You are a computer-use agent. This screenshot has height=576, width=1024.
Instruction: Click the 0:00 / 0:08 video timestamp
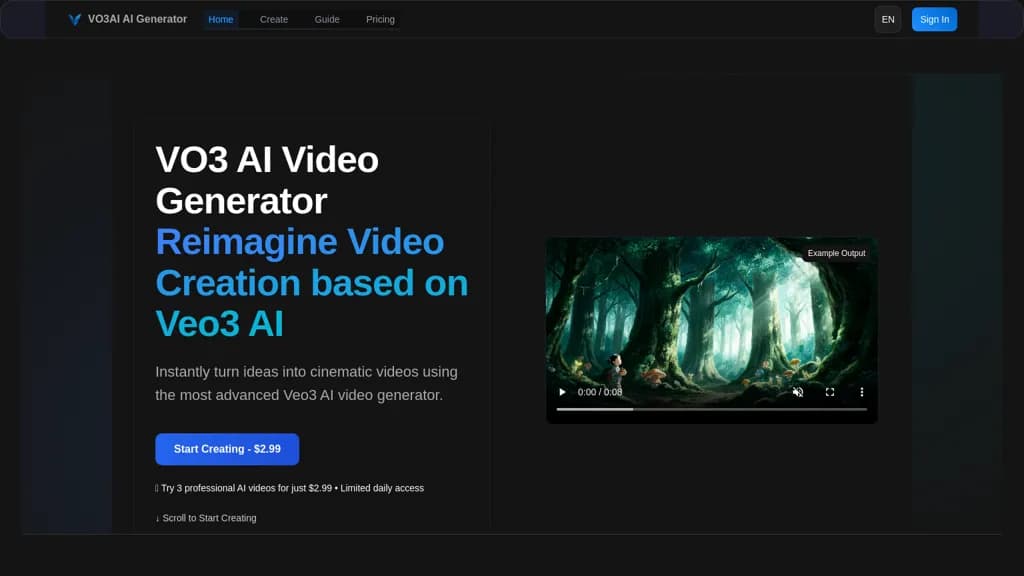tap(600, 392)
